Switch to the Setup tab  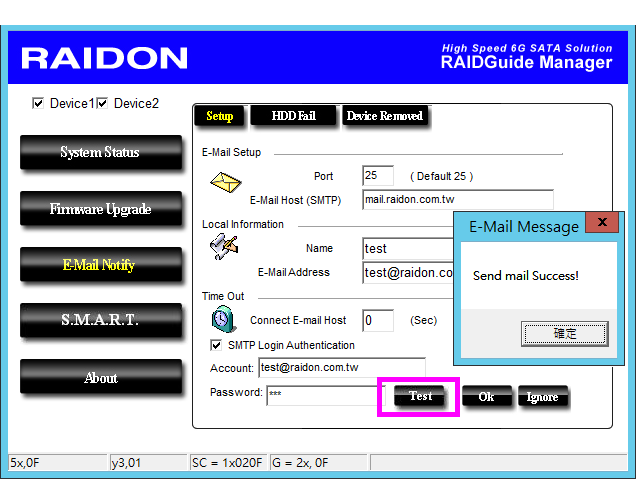coord(219,116)
